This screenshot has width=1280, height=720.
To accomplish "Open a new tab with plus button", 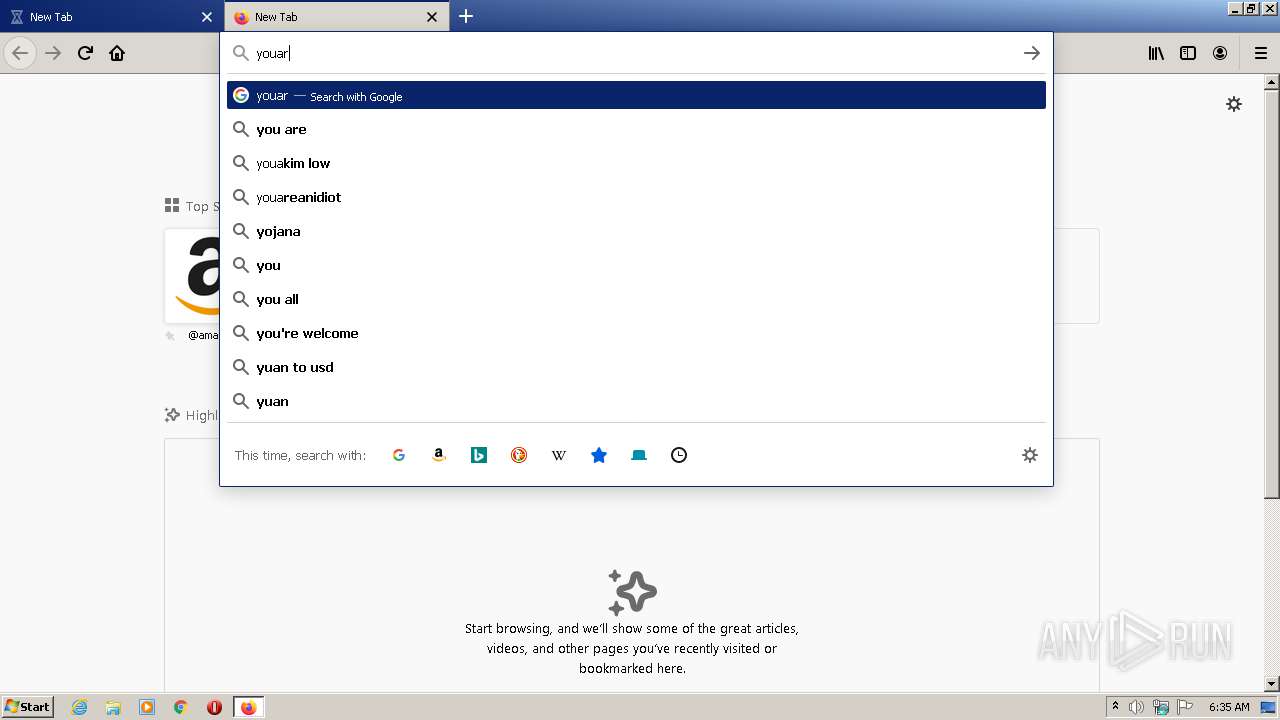I will 466,16.
